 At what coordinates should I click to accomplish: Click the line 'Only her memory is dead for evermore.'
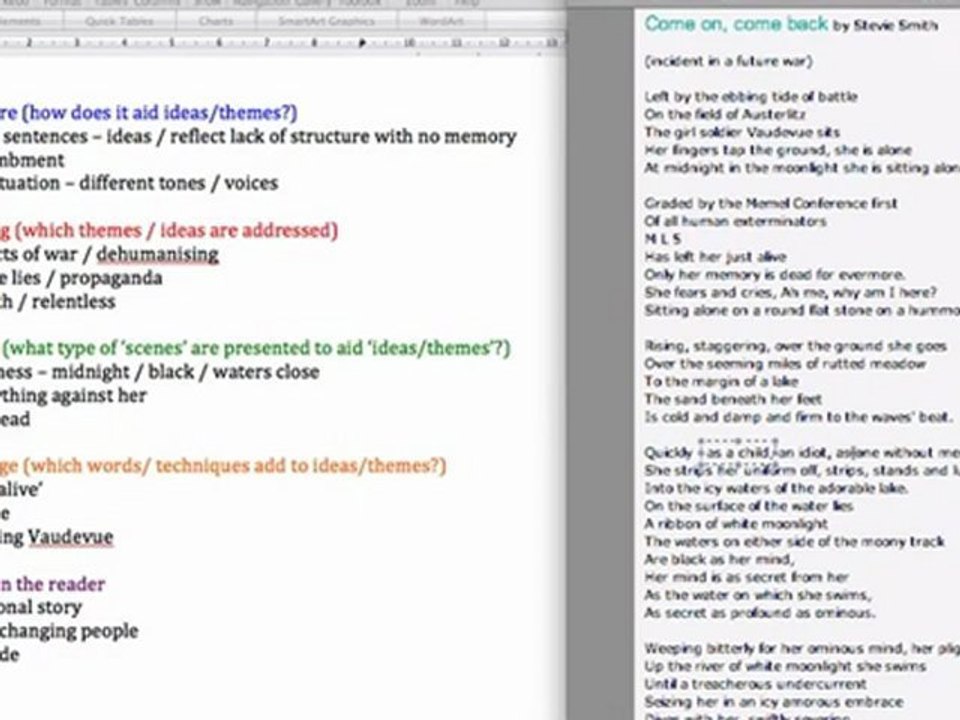point(774,275)
